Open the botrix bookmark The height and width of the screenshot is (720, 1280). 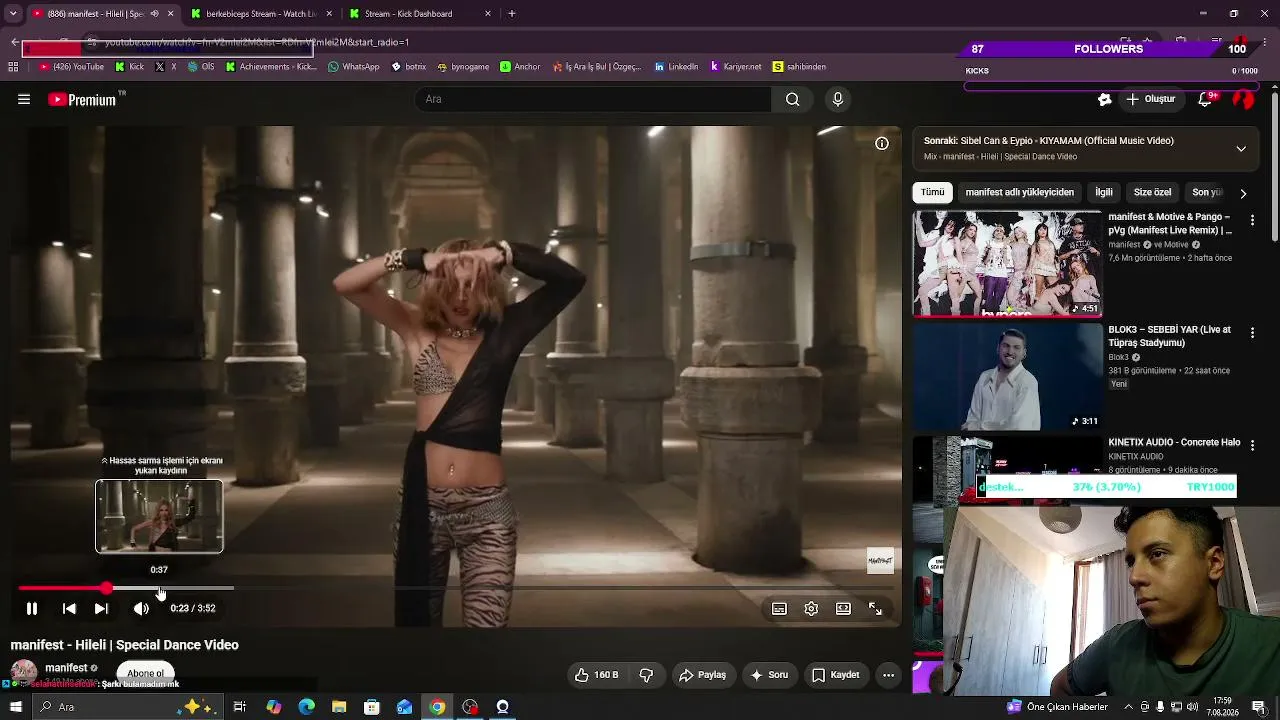click(409, 67)
